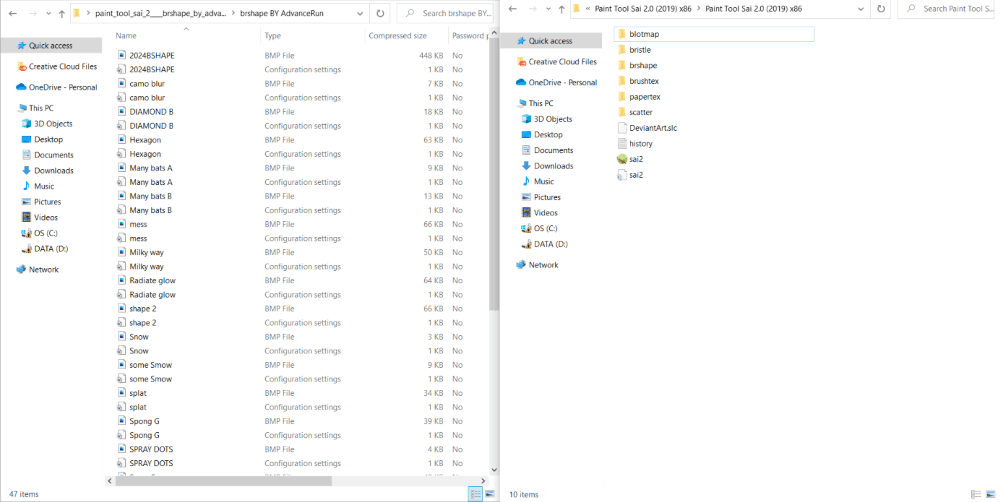Click Search Paint Tool Sai box
This screenshot has height=502, width=1000.
948,9
